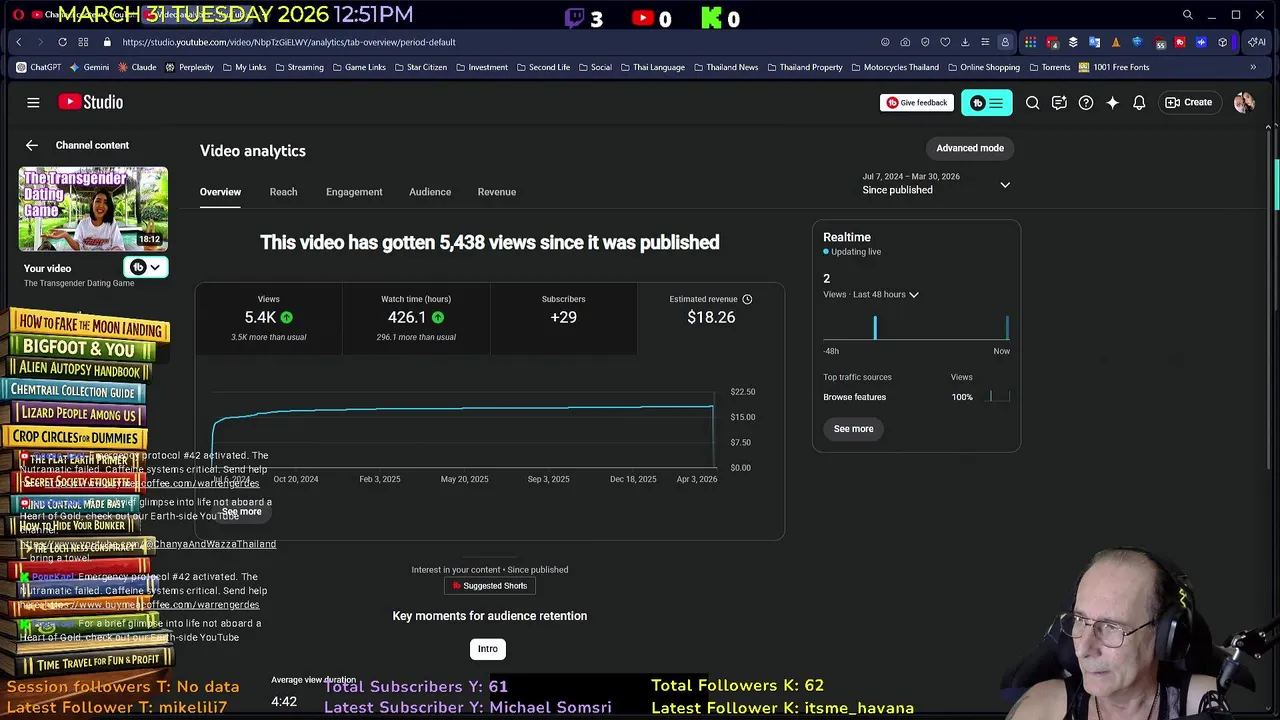Switch to the Reach tab

[x=283, y=192]
